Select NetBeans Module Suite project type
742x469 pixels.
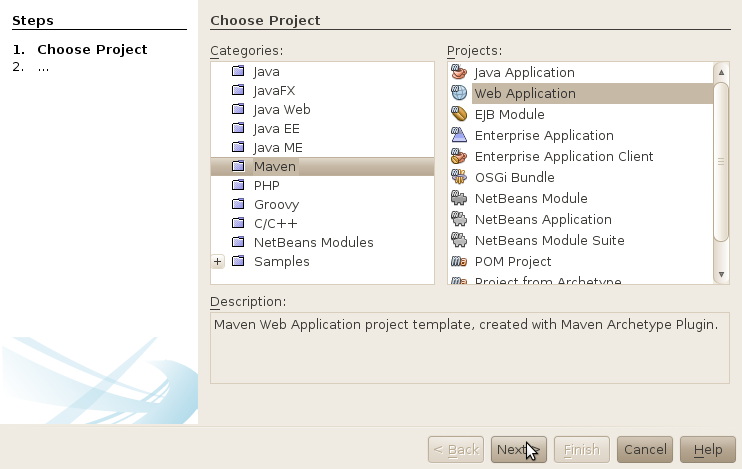point(549,240)
